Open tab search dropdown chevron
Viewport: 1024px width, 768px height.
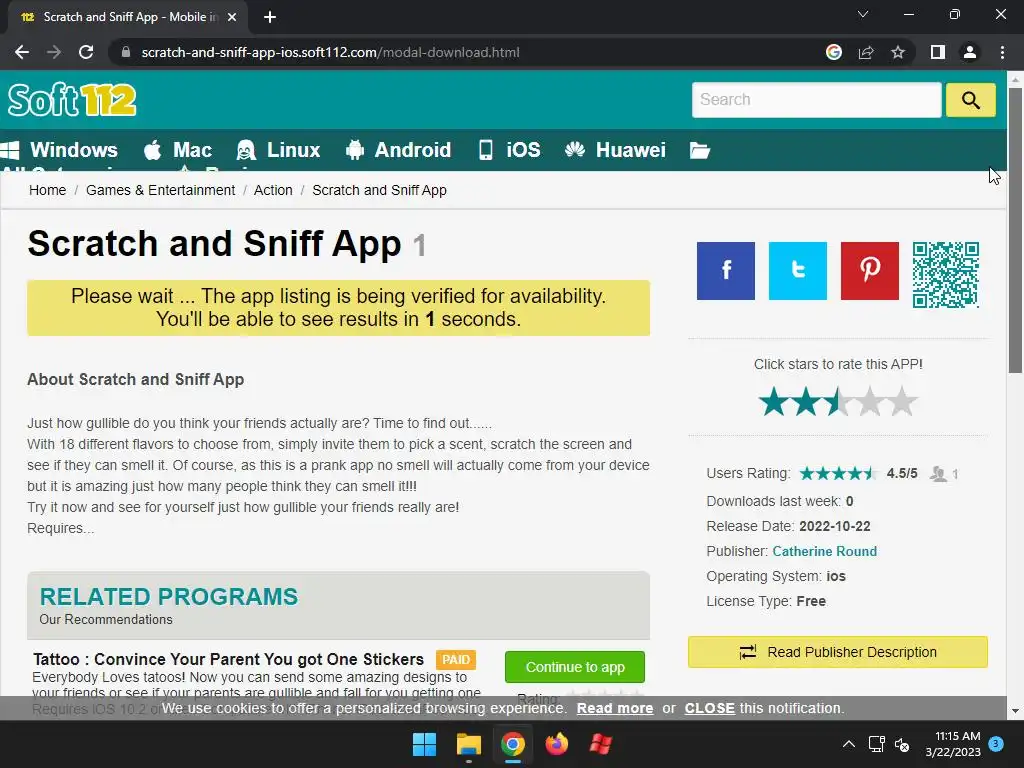[x=863, y=14]
